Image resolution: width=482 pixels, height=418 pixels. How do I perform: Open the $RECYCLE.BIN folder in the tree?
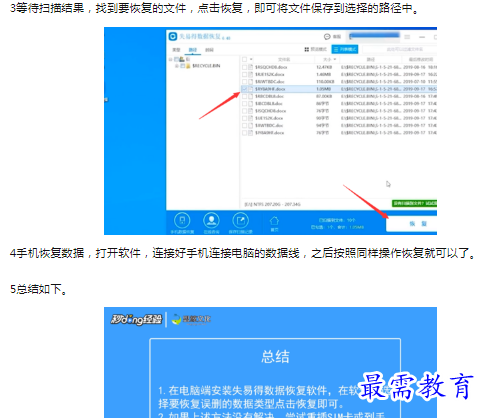(x=206, y=66)
